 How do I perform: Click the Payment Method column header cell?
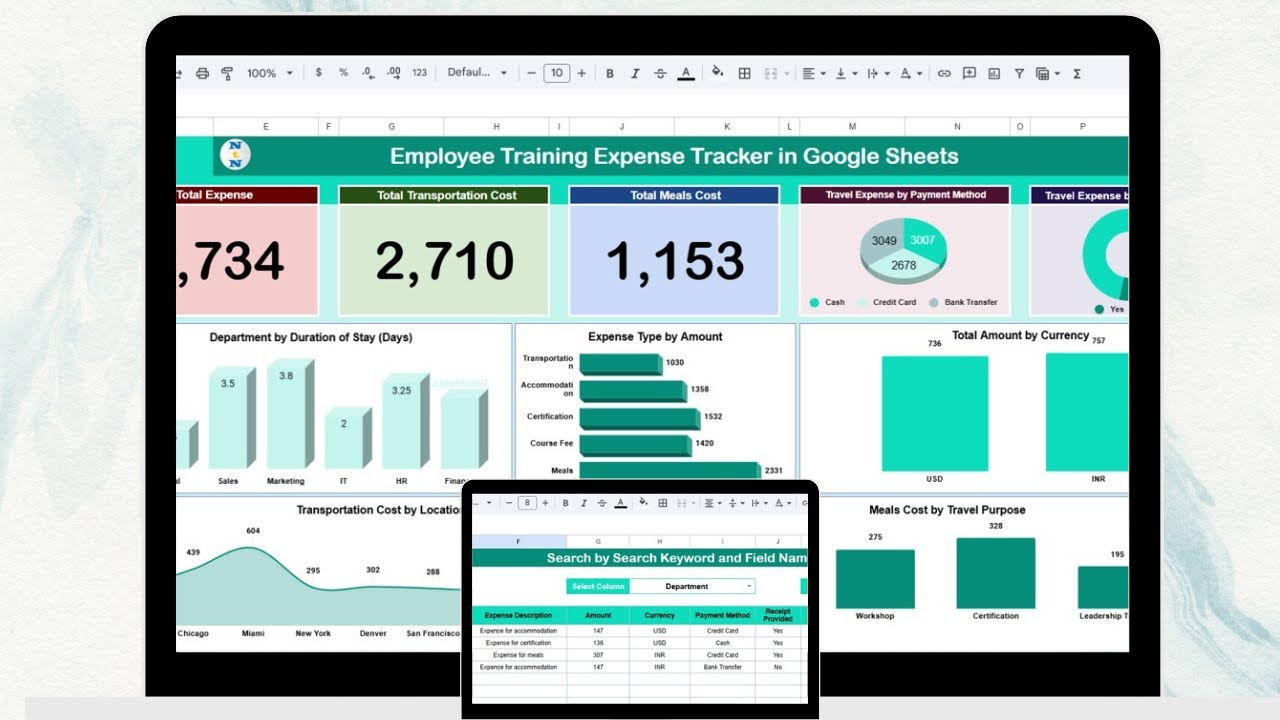pos(722,615)
